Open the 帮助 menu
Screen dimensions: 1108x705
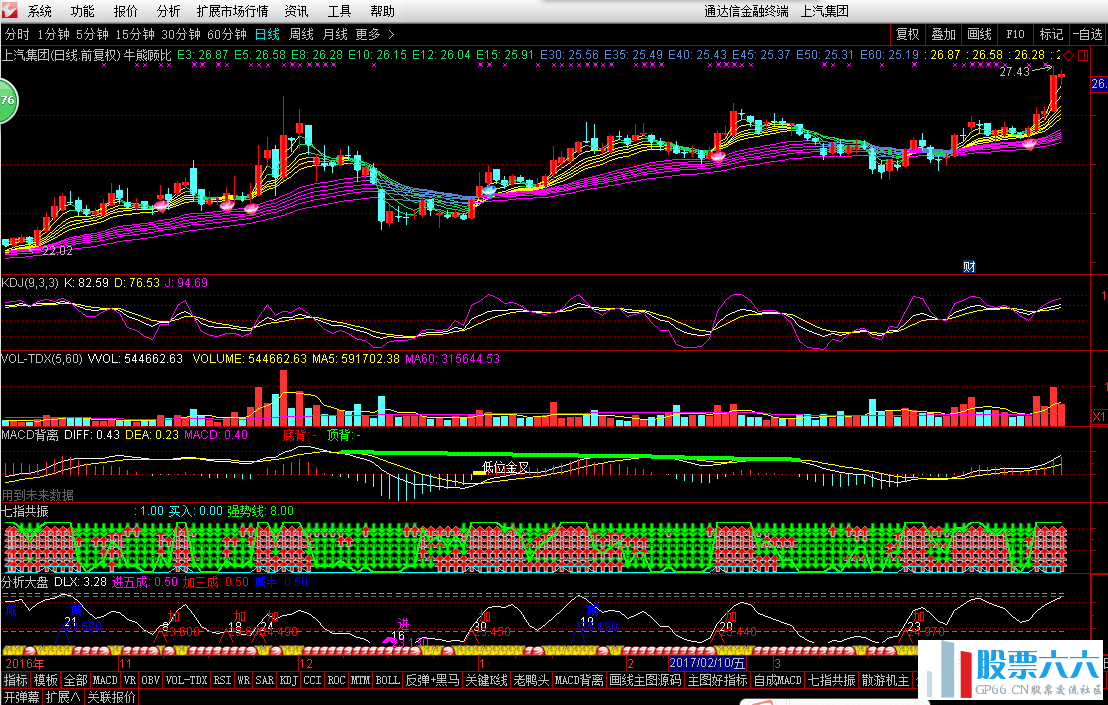click(382, 11)
